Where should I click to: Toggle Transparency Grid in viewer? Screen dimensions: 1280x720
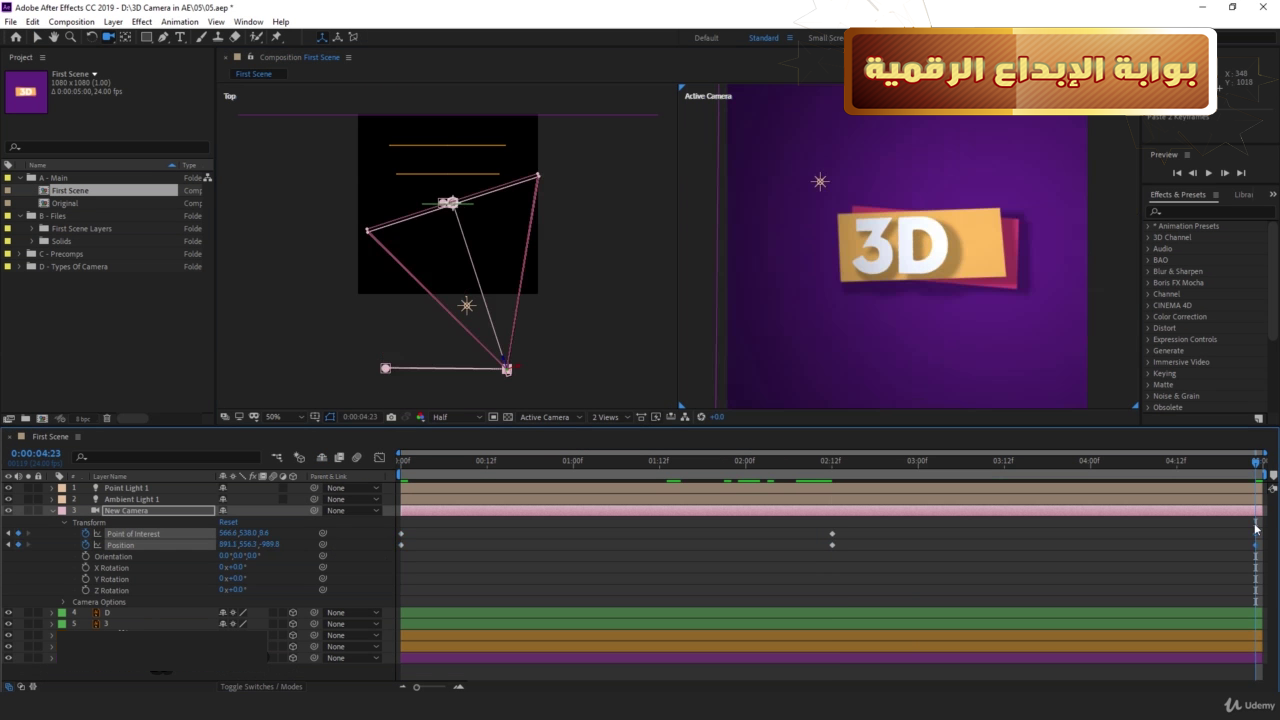click(508, 417)
